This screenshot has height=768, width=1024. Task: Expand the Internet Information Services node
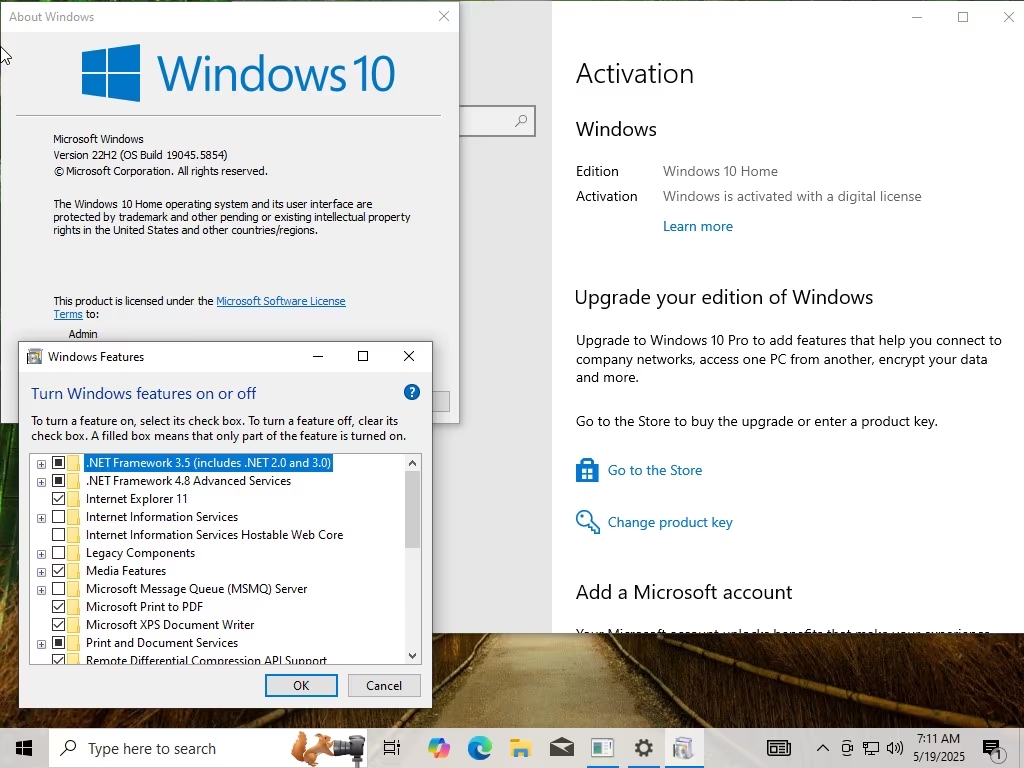pyautogui.click(x=41, y=518)
